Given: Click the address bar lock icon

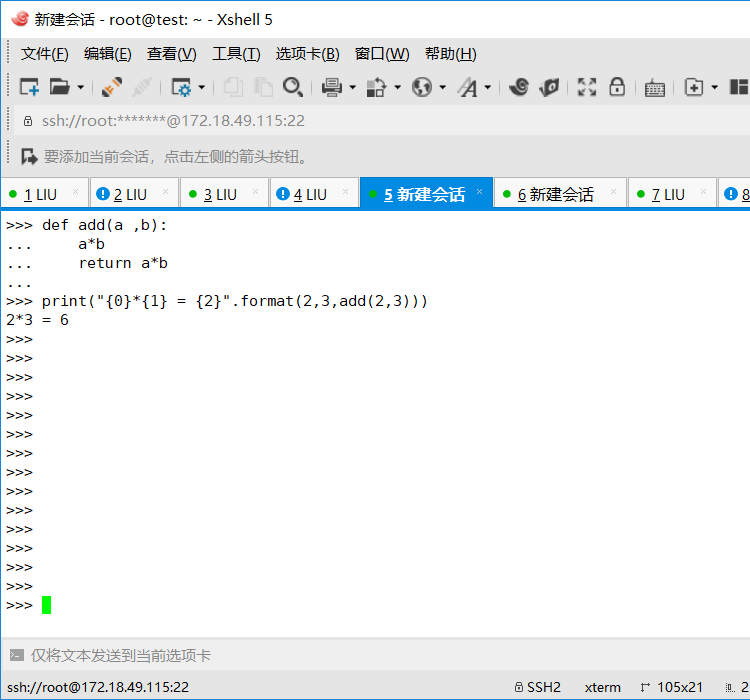Looking at the screenshot, I should click(x=28, y=121).
